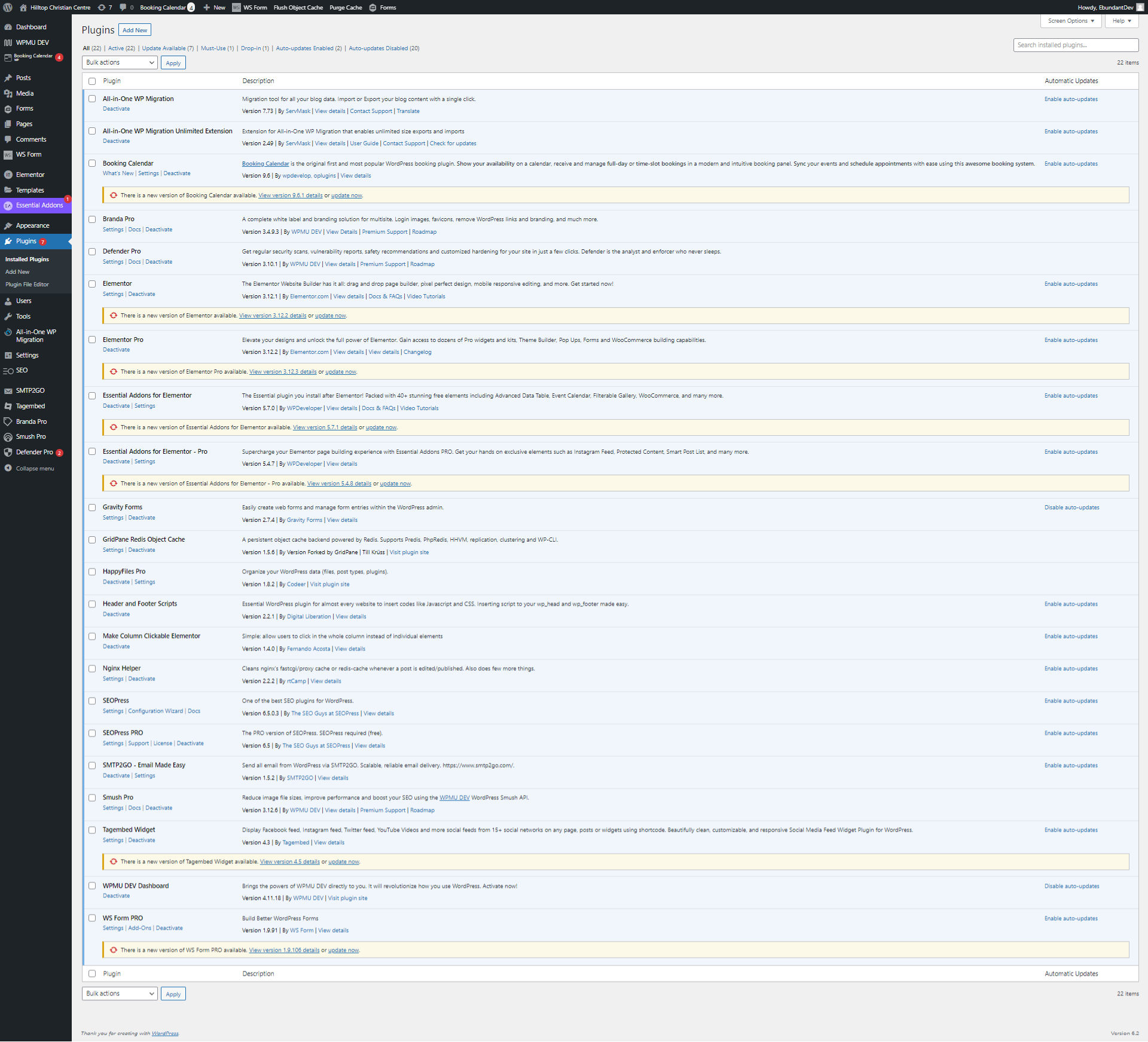Click the WordPress logo in admin bar
This screenshot has height=1042, width=1148.
tap(8, 7)
